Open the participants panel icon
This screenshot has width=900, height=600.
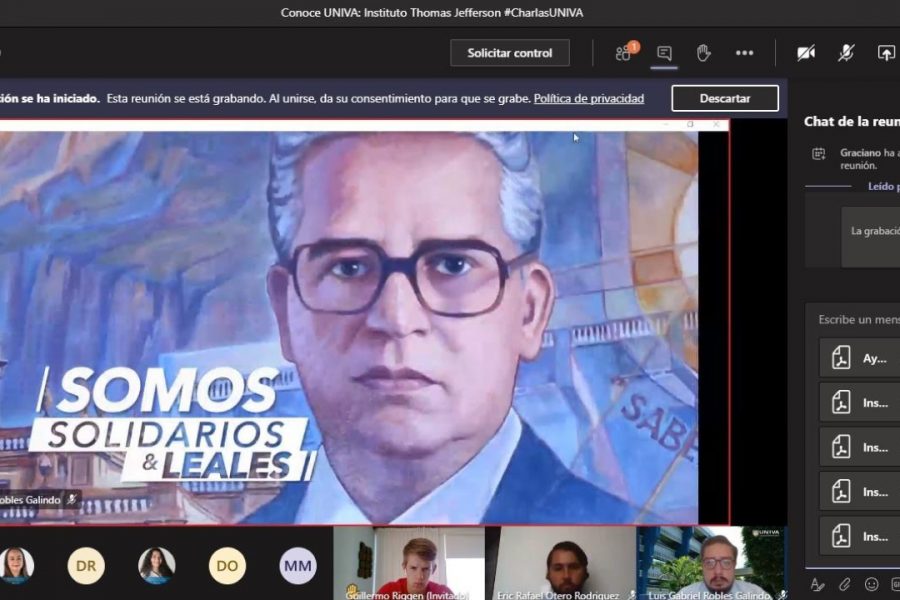[625, 52]
